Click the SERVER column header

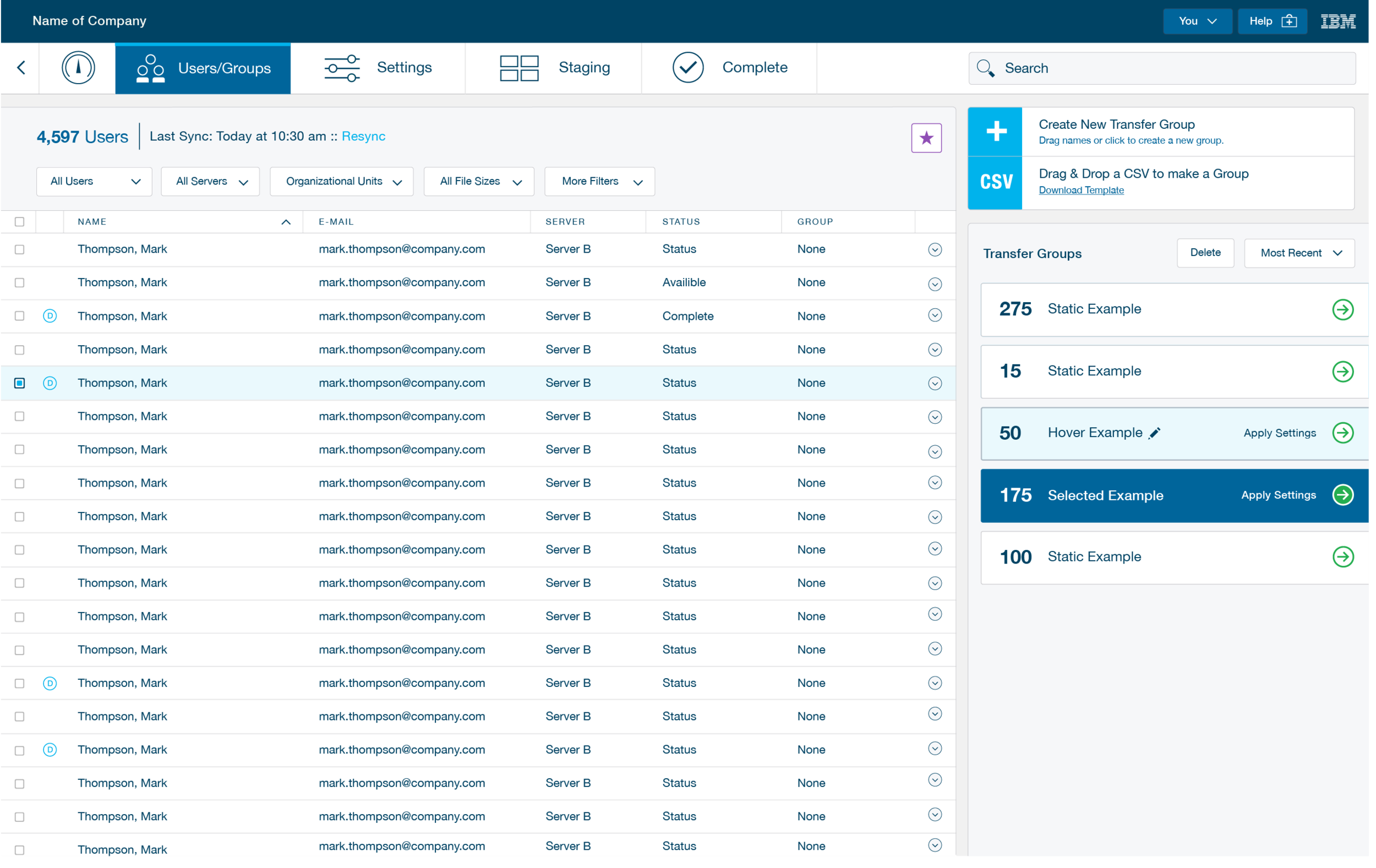click(565, 222)
